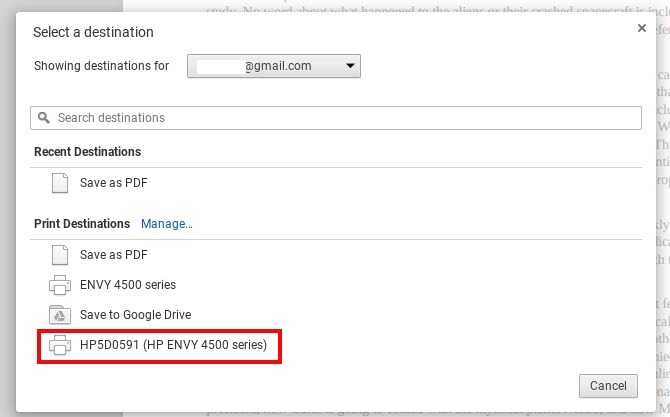670x417 pixels.
Task: Click the Search destinations field
Action: coord(335,118)
